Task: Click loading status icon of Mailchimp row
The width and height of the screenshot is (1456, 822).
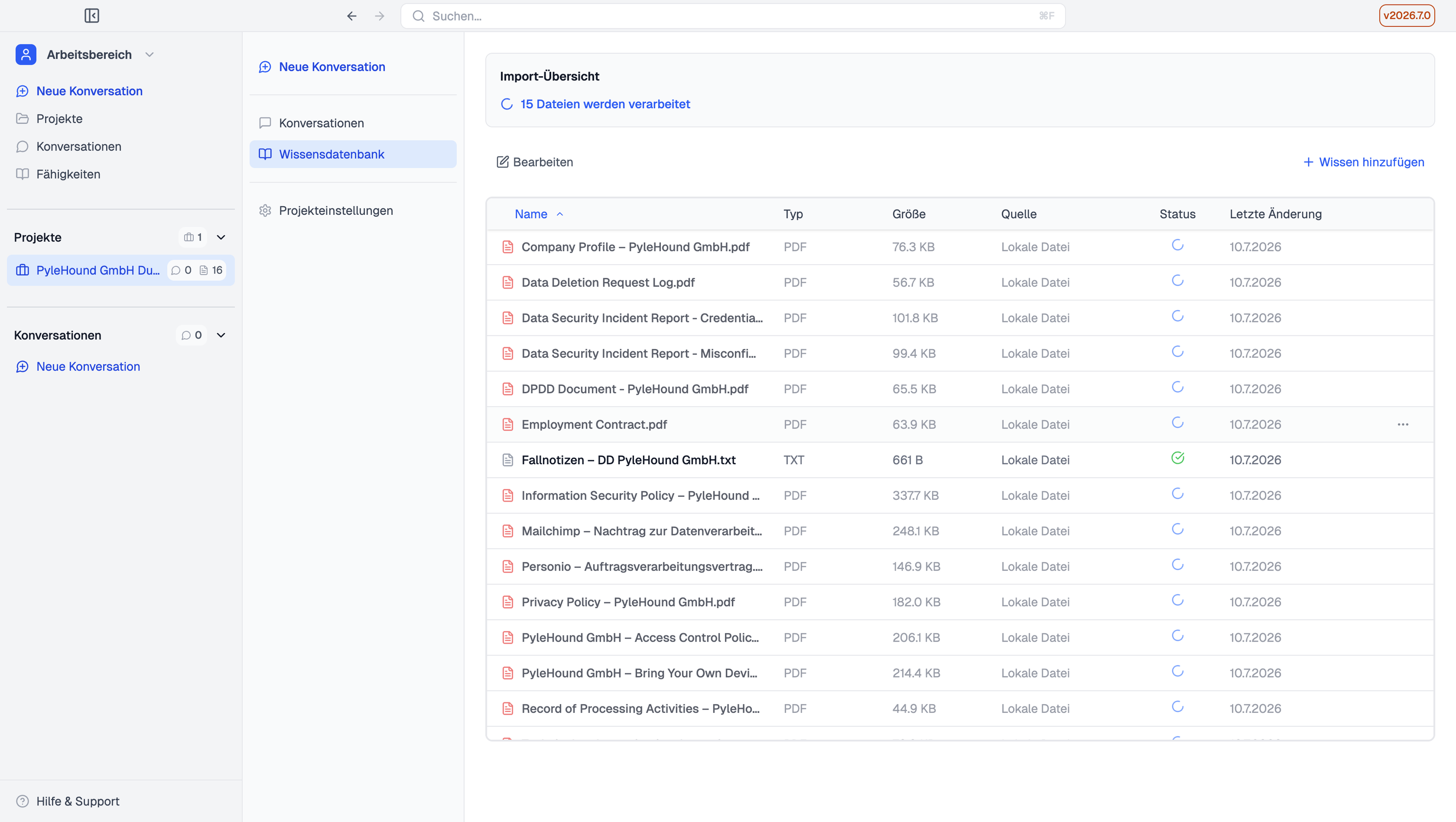Action: (1177, 529)
